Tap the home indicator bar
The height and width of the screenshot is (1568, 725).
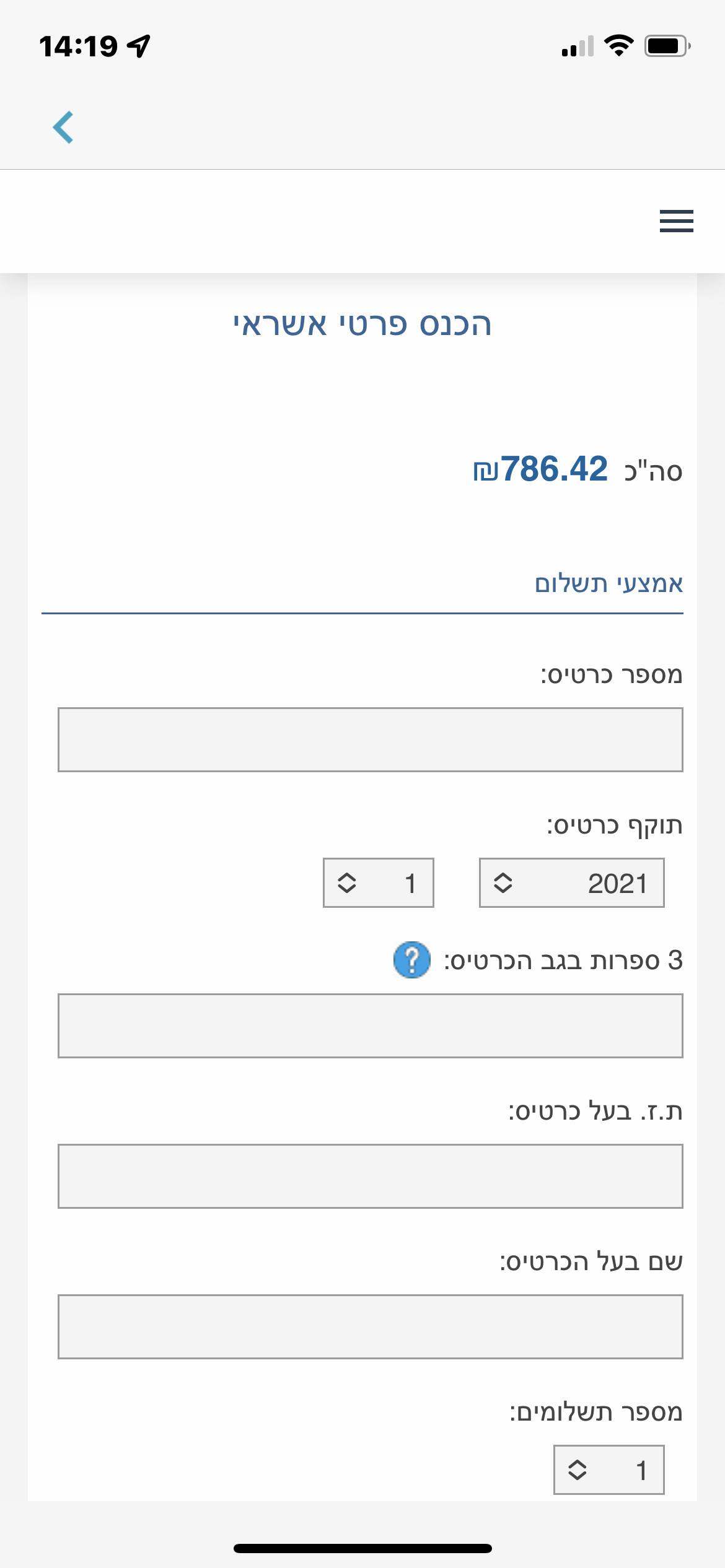click(362, 1548)
